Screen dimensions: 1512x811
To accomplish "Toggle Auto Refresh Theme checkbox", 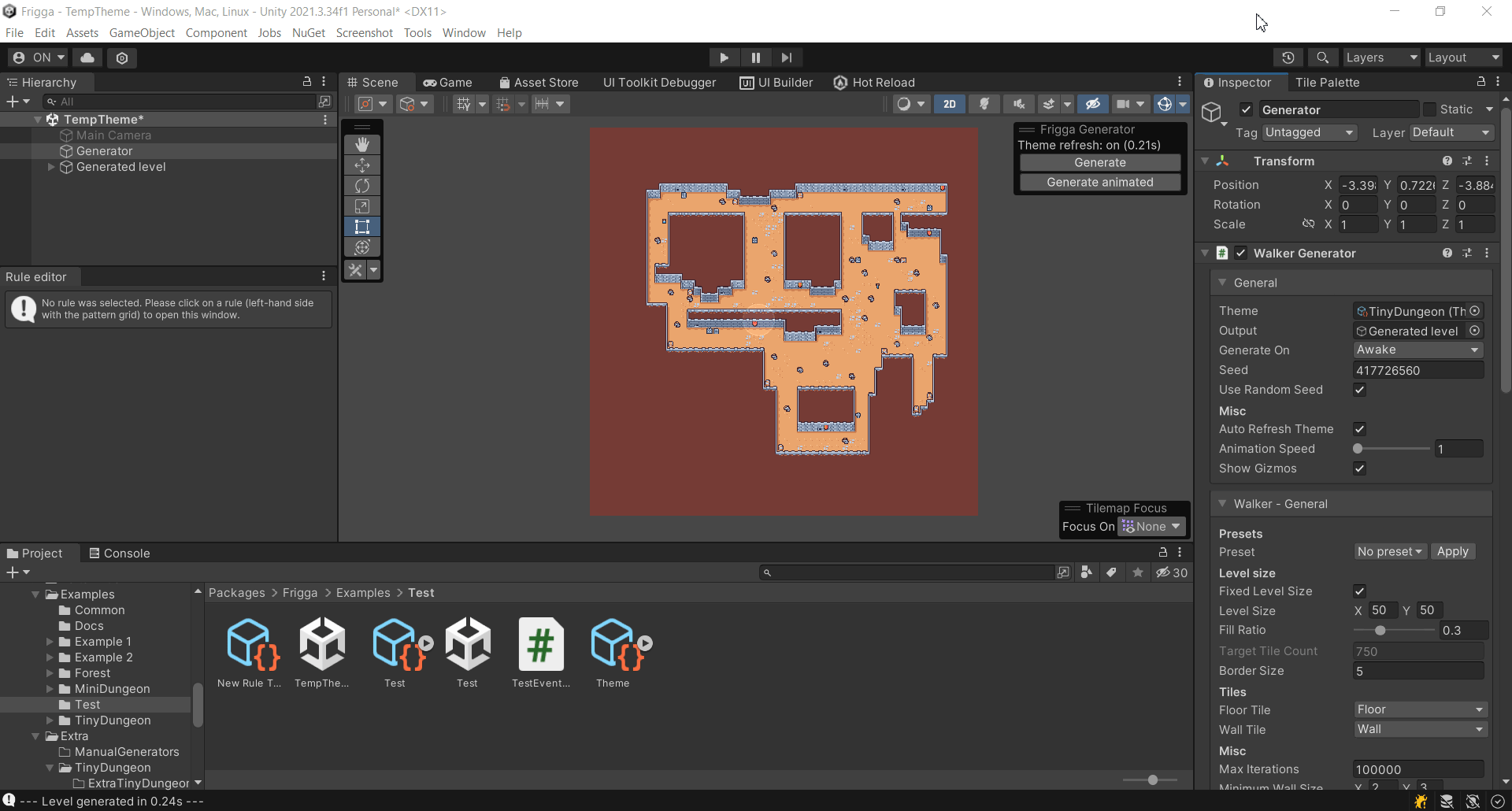I will coord(1359,429).
